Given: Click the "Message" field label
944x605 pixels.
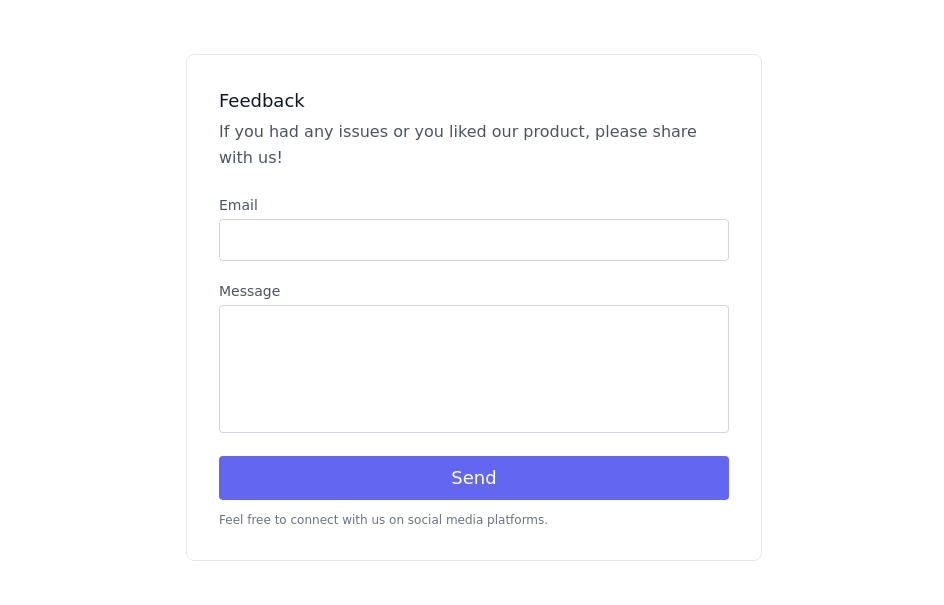Looking at the screenshot, I should coord(249,291).
